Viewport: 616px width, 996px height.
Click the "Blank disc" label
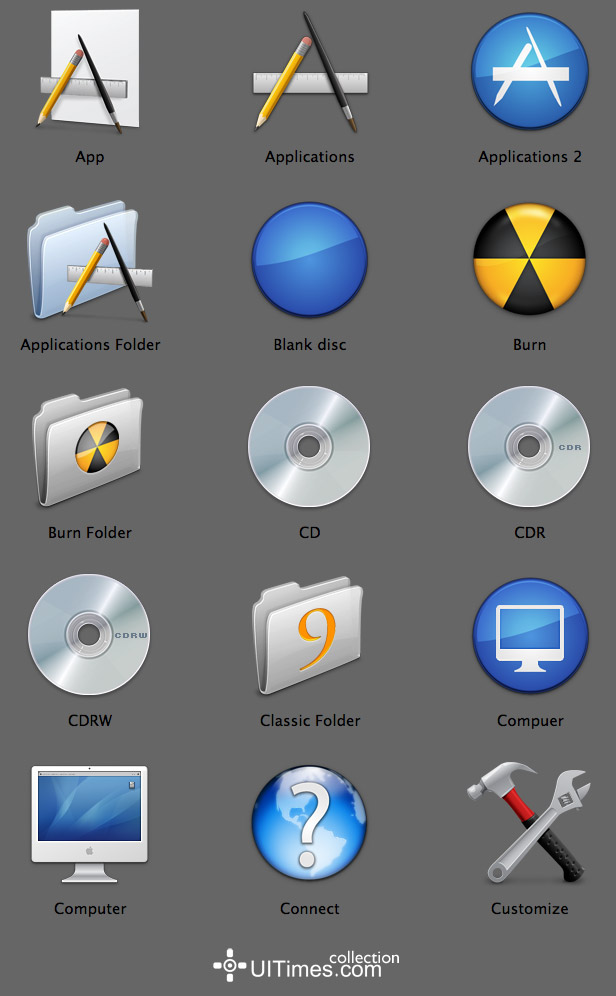(310, 345)
